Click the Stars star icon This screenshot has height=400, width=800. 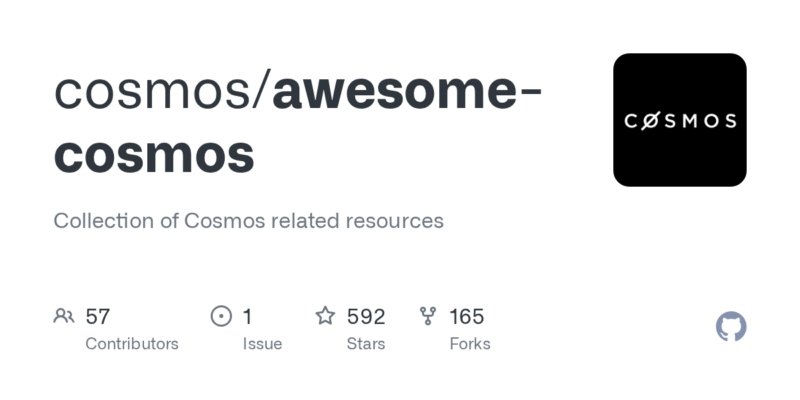tap(325, 316)
